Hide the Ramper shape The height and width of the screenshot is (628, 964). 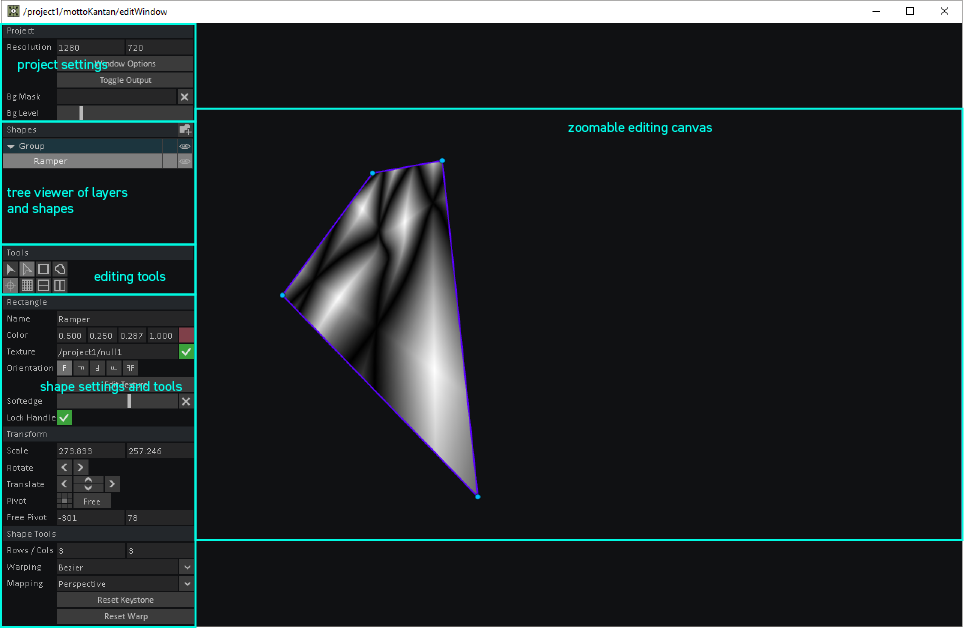pos(184,160)
